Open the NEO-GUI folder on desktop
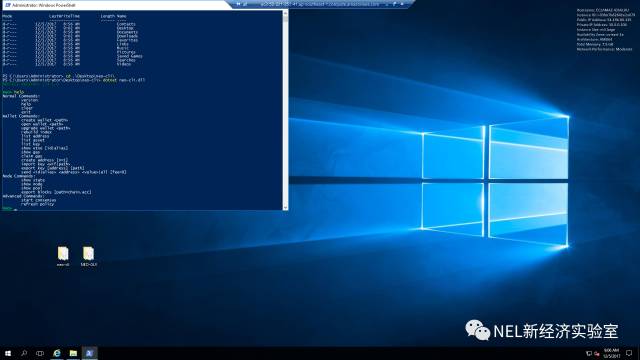The image size is (640, 360). pos(89,257)
